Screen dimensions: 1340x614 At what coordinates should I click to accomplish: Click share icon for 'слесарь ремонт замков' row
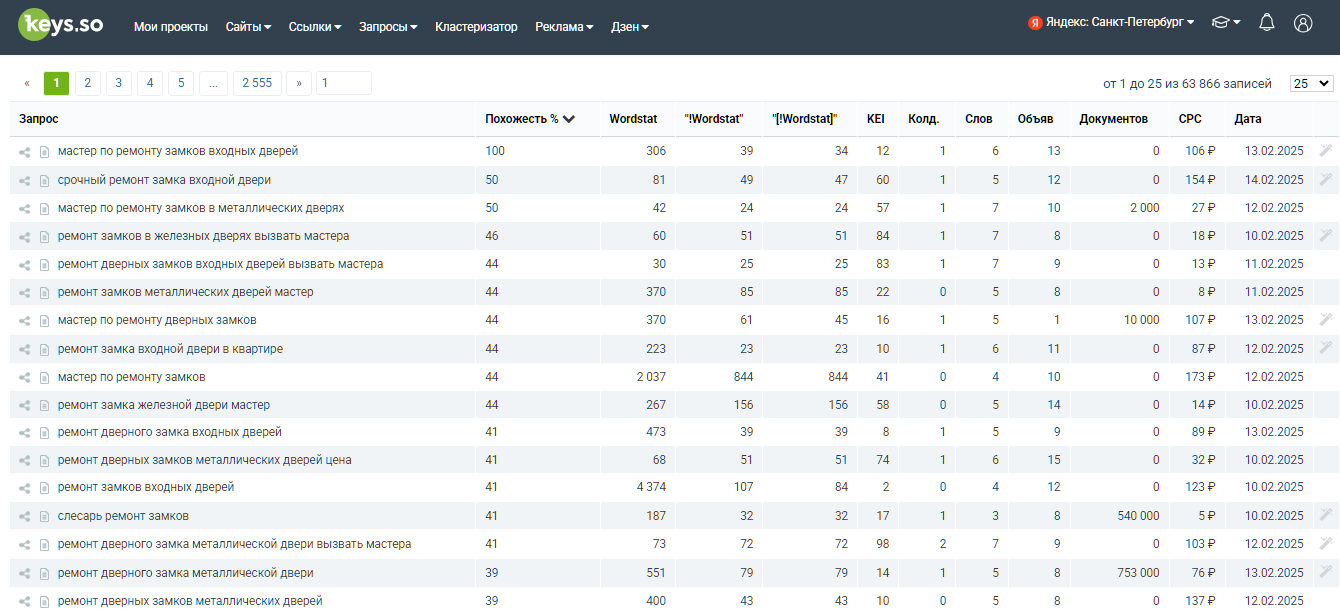pos(24,517)
